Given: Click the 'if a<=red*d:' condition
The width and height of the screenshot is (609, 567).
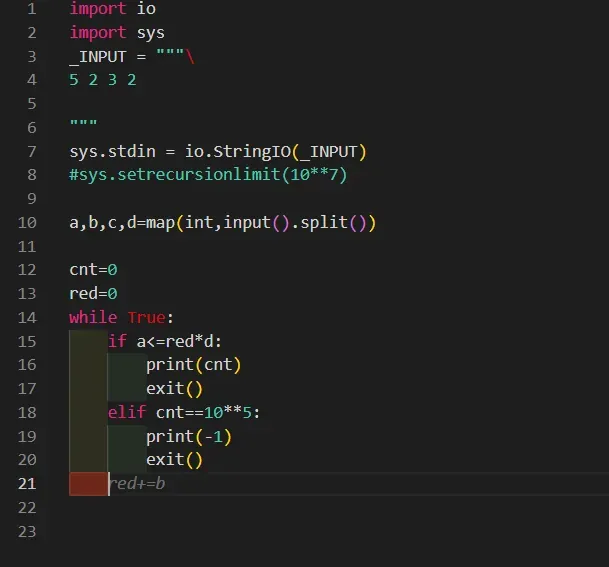Looking at the screenshot, I should coord(165,341).
